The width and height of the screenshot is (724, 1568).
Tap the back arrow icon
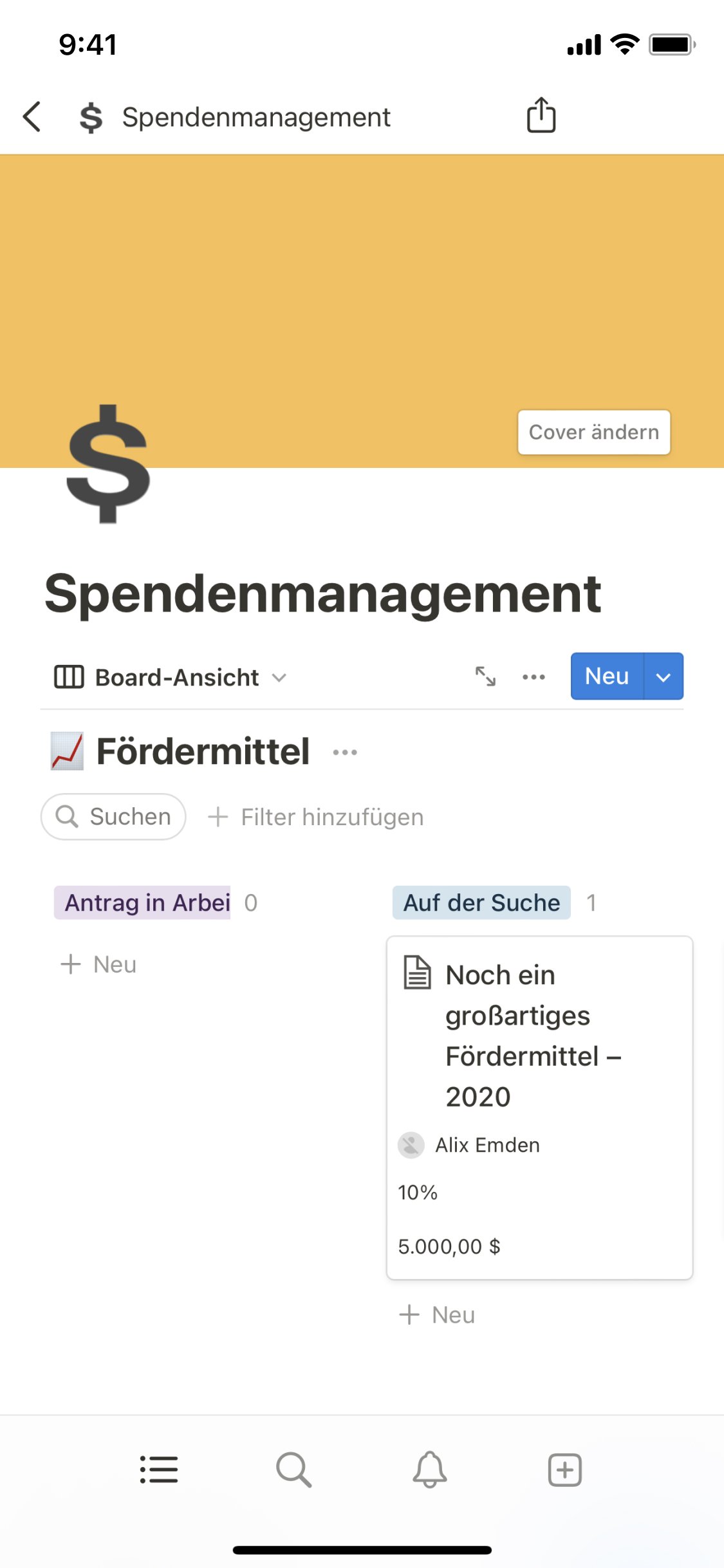(x=32, y=117)
